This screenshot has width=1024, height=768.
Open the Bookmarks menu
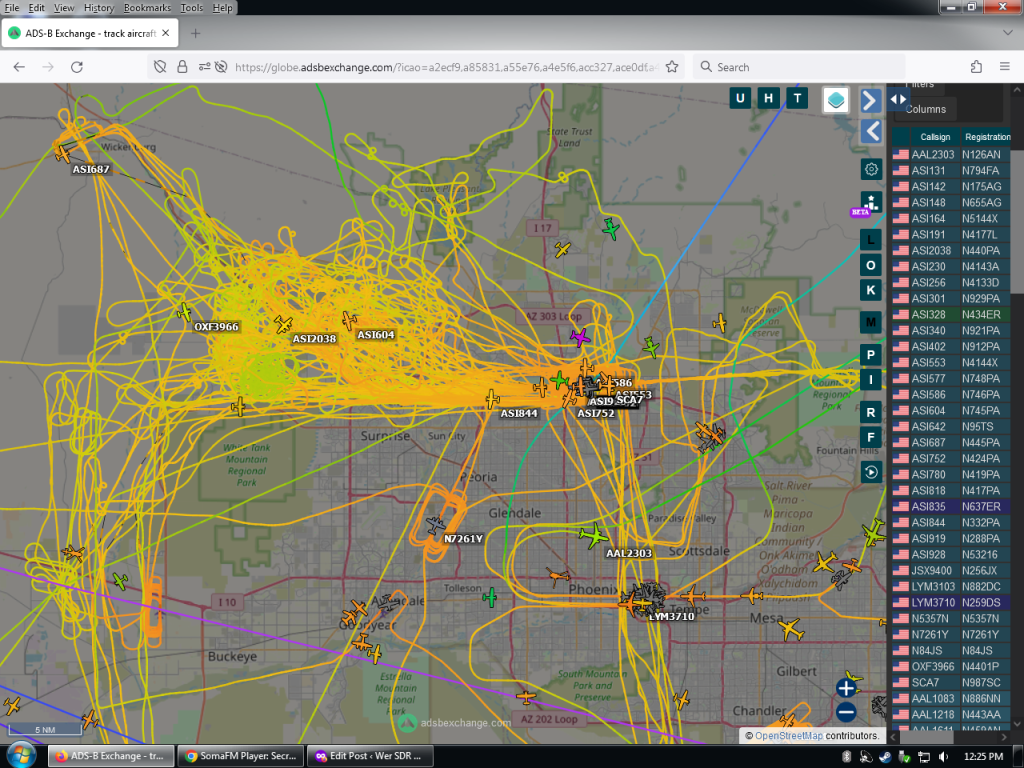[x=147, y=8]
